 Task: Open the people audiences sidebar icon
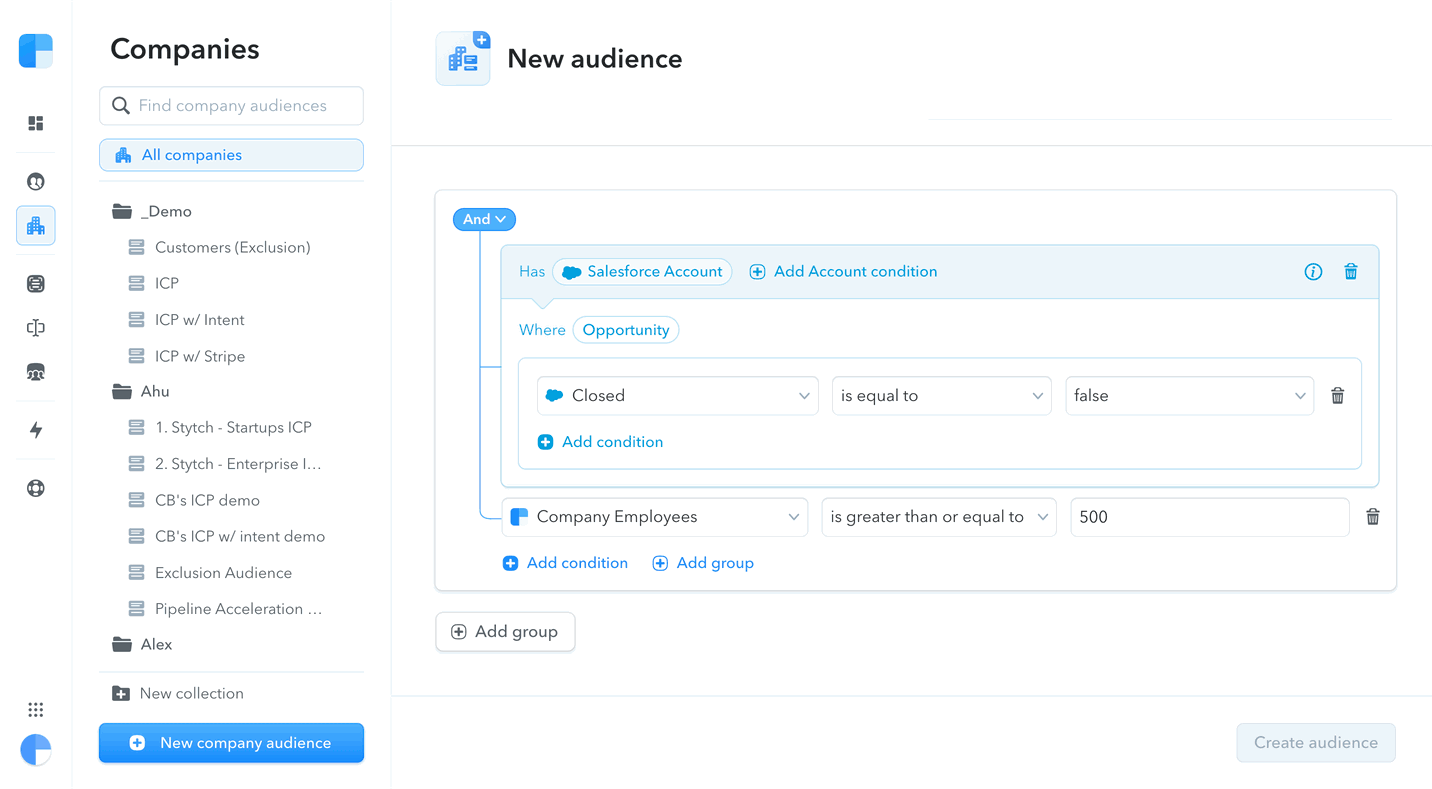[36, 181]
